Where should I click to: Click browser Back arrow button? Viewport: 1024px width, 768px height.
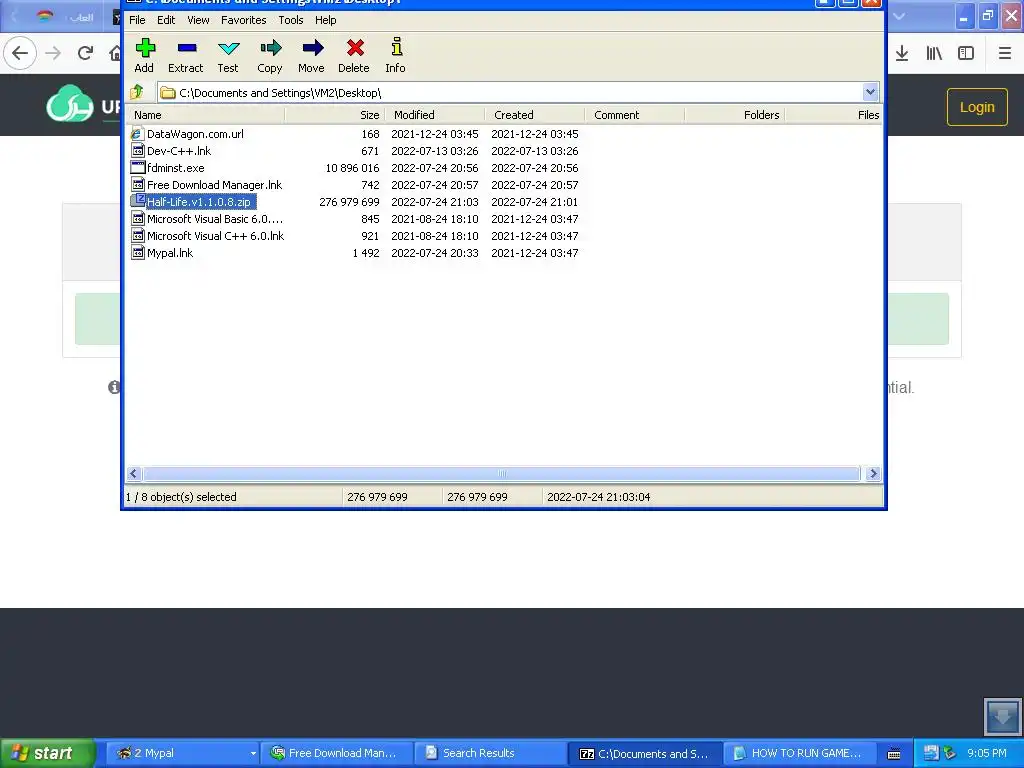pos(20,53)
